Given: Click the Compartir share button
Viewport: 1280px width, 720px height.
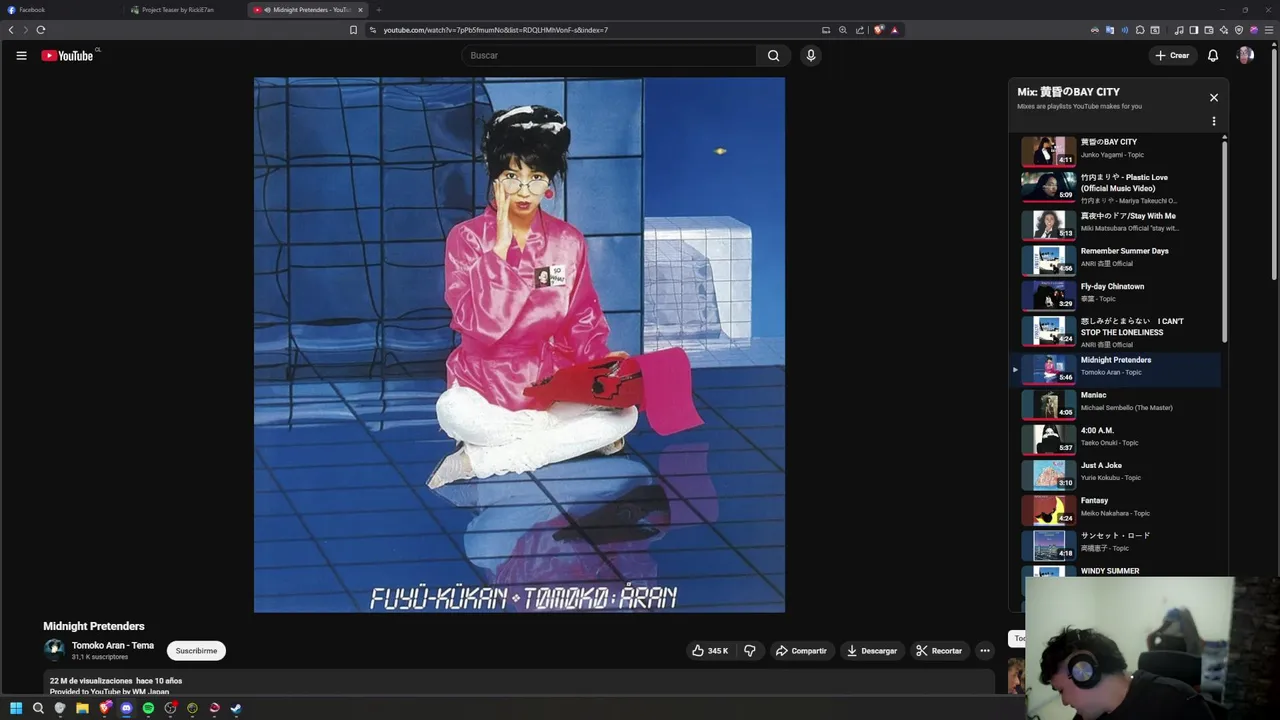Looking at the screenshot, I should point(801,651).
